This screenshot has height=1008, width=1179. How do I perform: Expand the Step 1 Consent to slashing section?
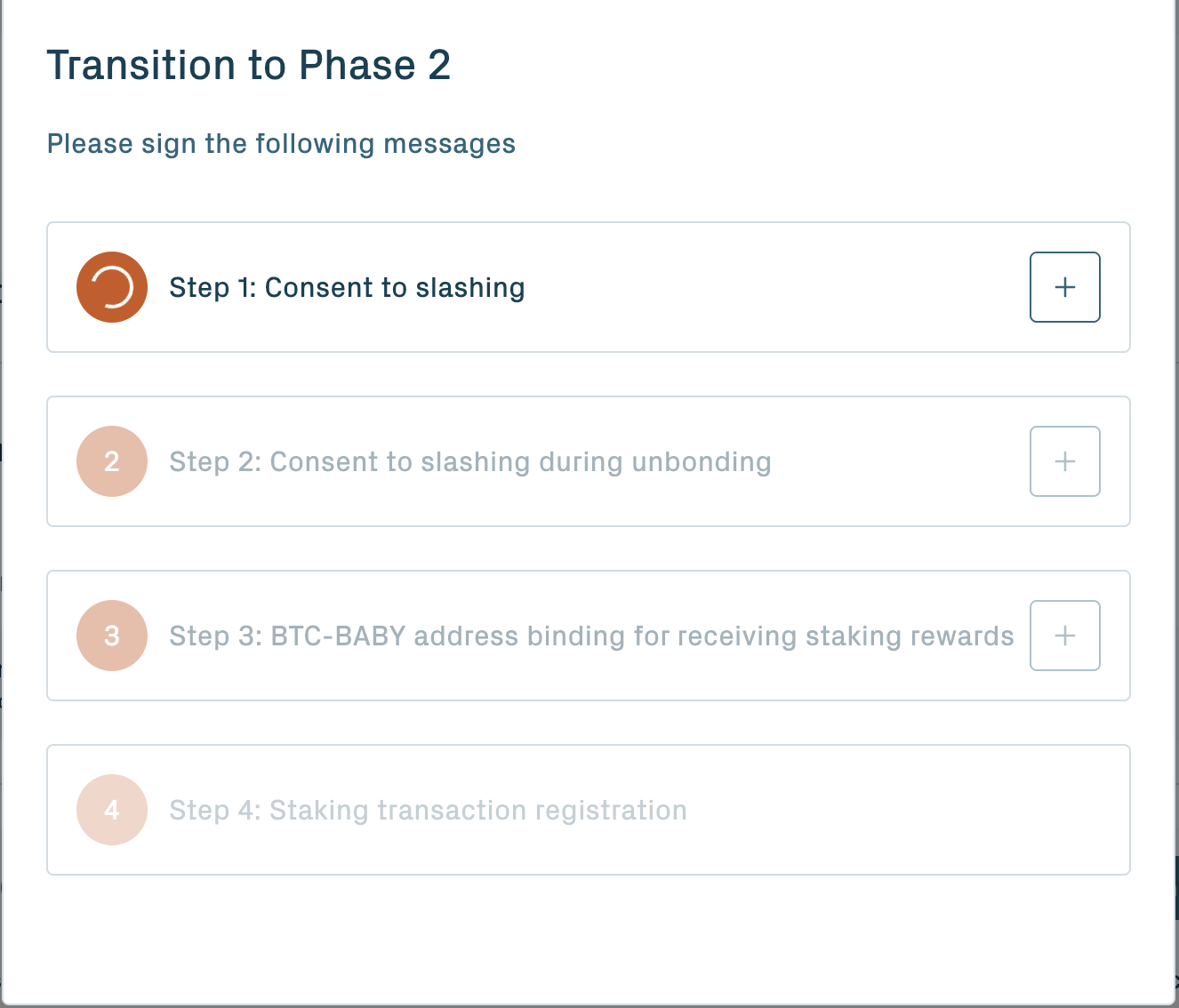[1064, 287]
